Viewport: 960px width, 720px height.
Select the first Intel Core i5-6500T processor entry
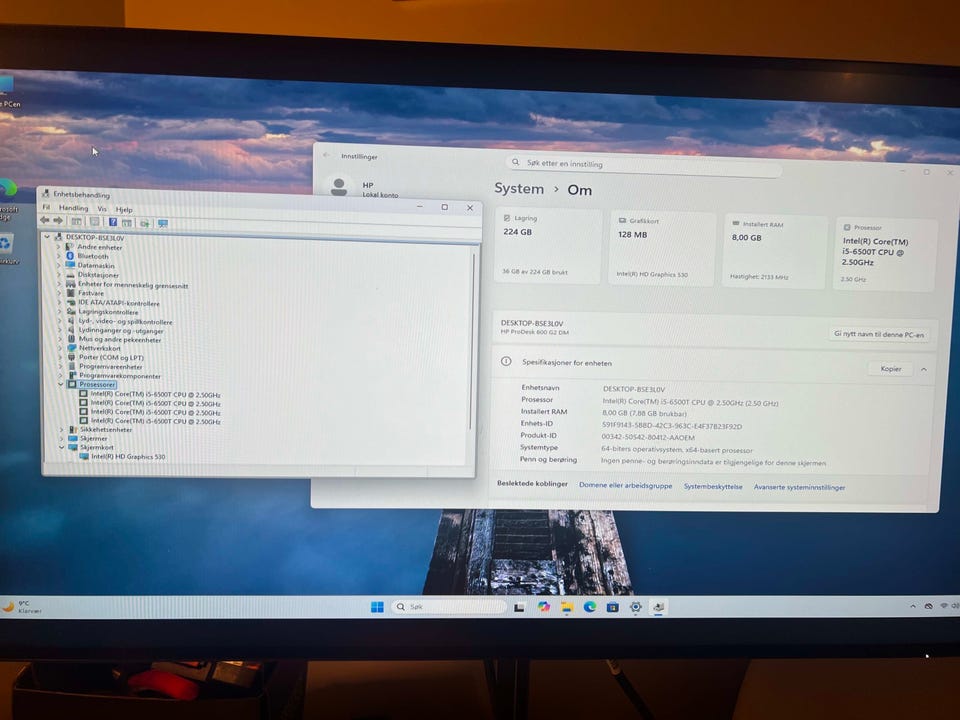point(155,394)
